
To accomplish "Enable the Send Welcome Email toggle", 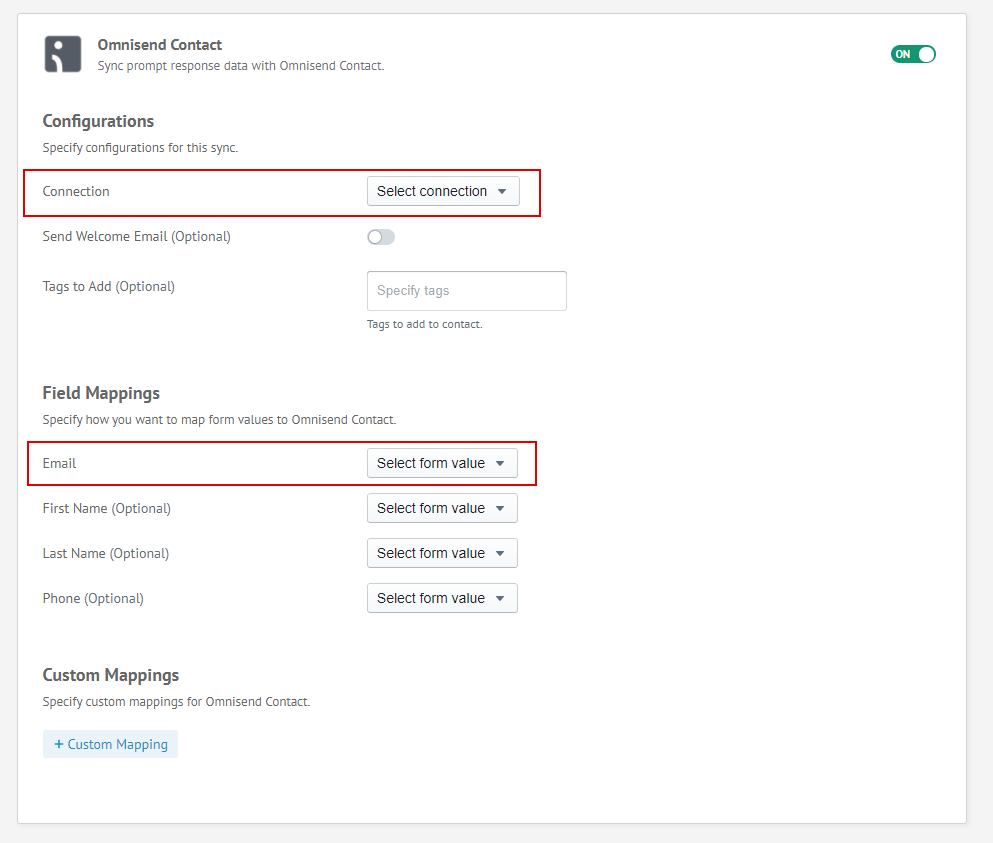I will (x=381, y=237).
